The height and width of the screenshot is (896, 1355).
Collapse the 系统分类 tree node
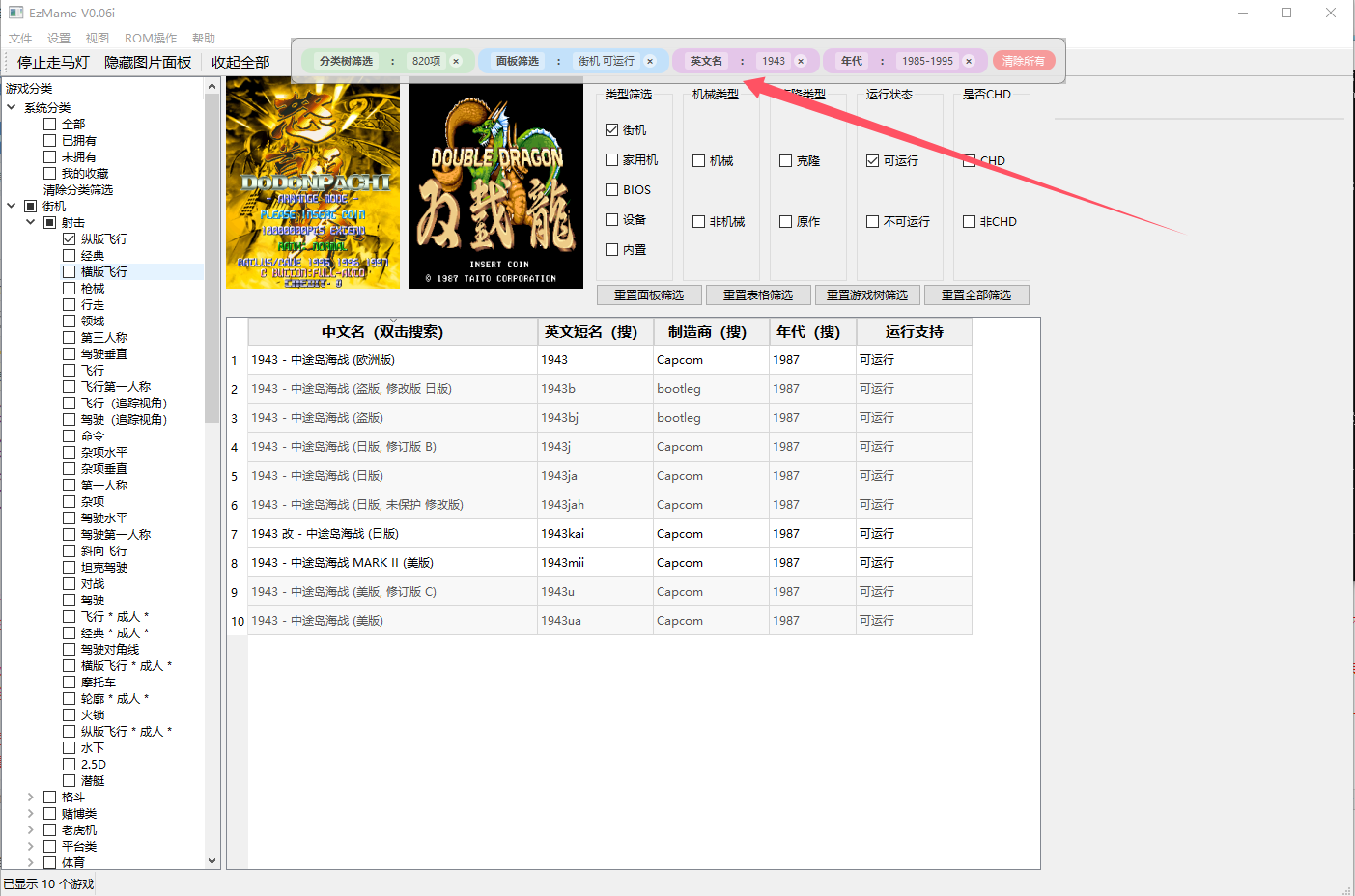pos(12,107)
